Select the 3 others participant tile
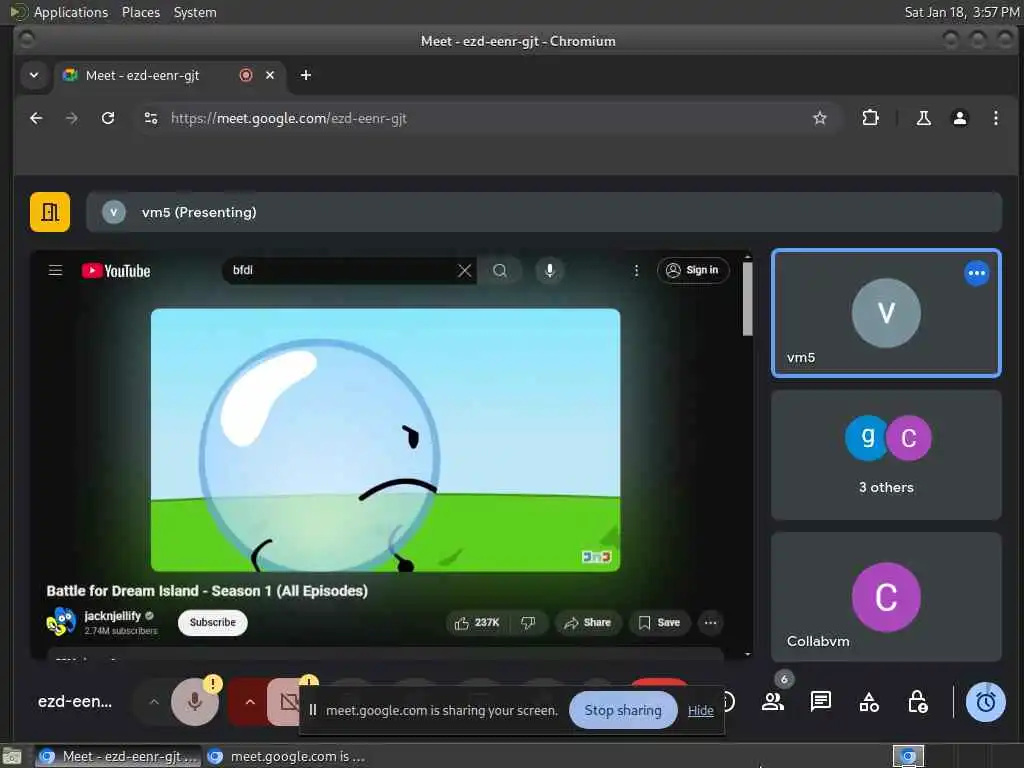This screenshot has width=1024, height=768. tap(886, 455)
